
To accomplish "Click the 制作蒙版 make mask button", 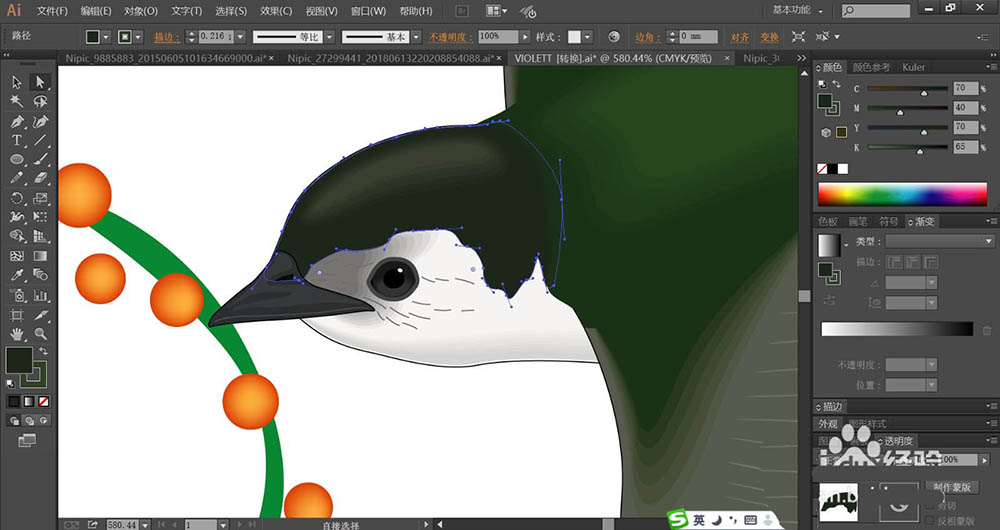I will [x=952, y=487].
